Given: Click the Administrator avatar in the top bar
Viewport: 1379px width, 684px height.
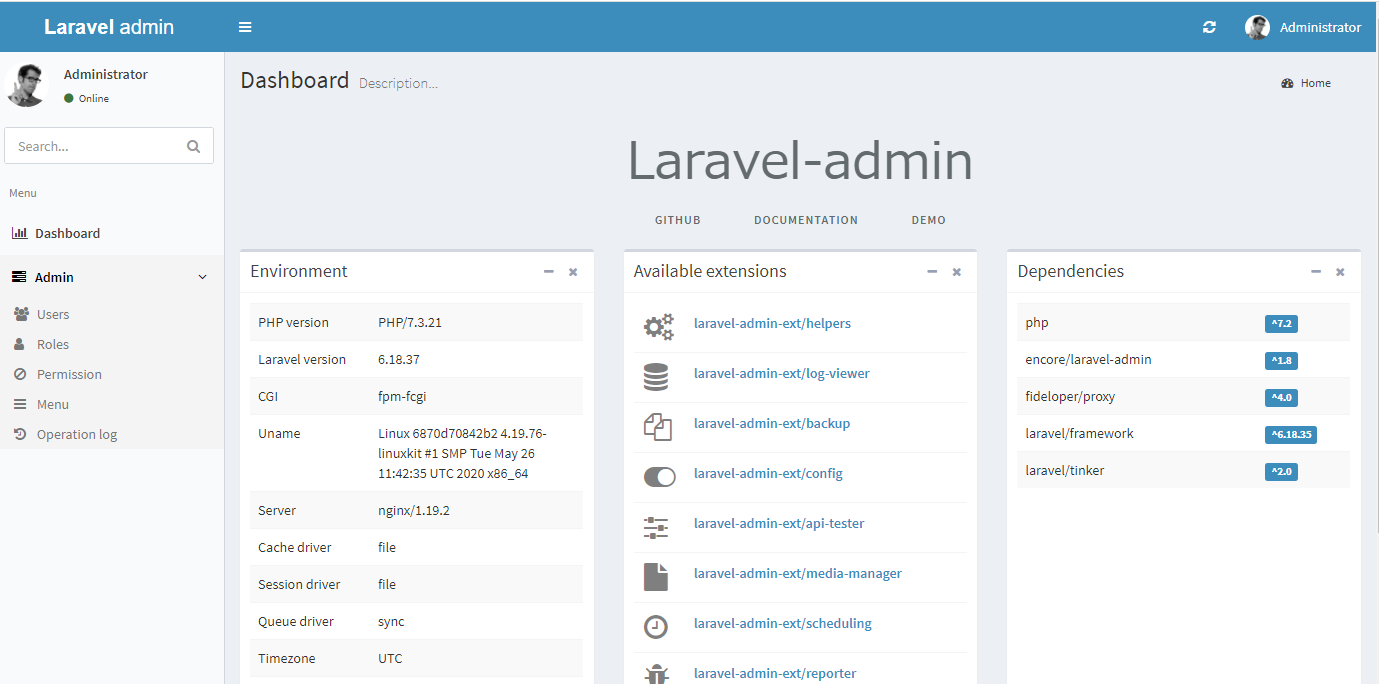Looking at the screenshot, I should click(1257, 27).
